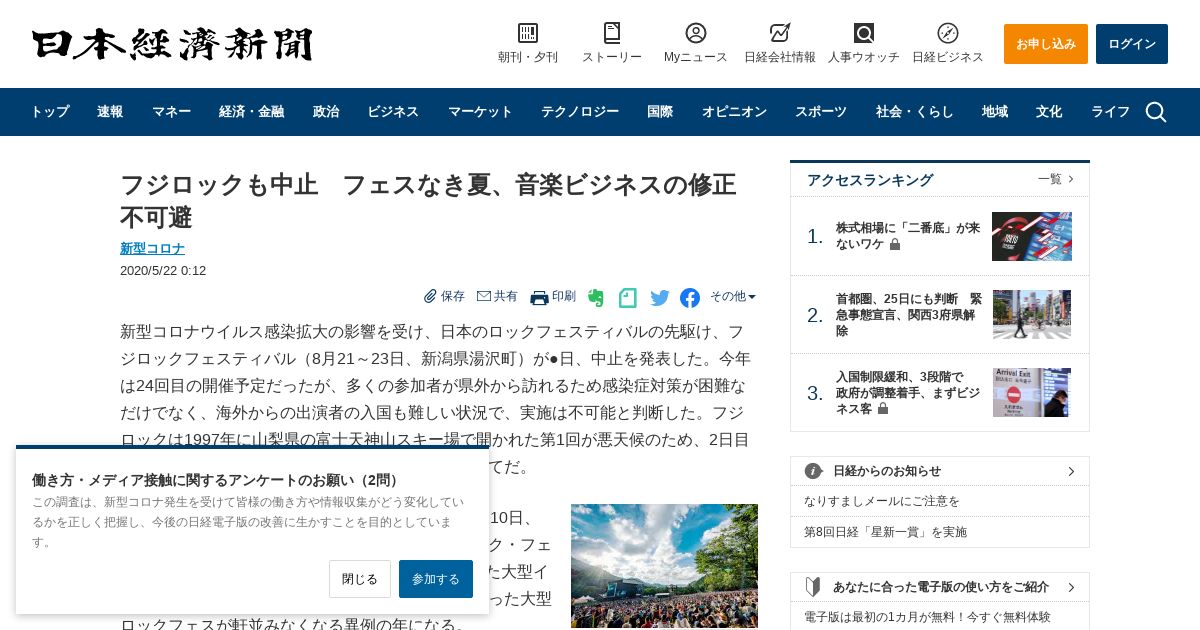Viewport: 1200px width, 630px height.
Task: Clip article to Evernote elephant icon
Action: click(596, 297)
